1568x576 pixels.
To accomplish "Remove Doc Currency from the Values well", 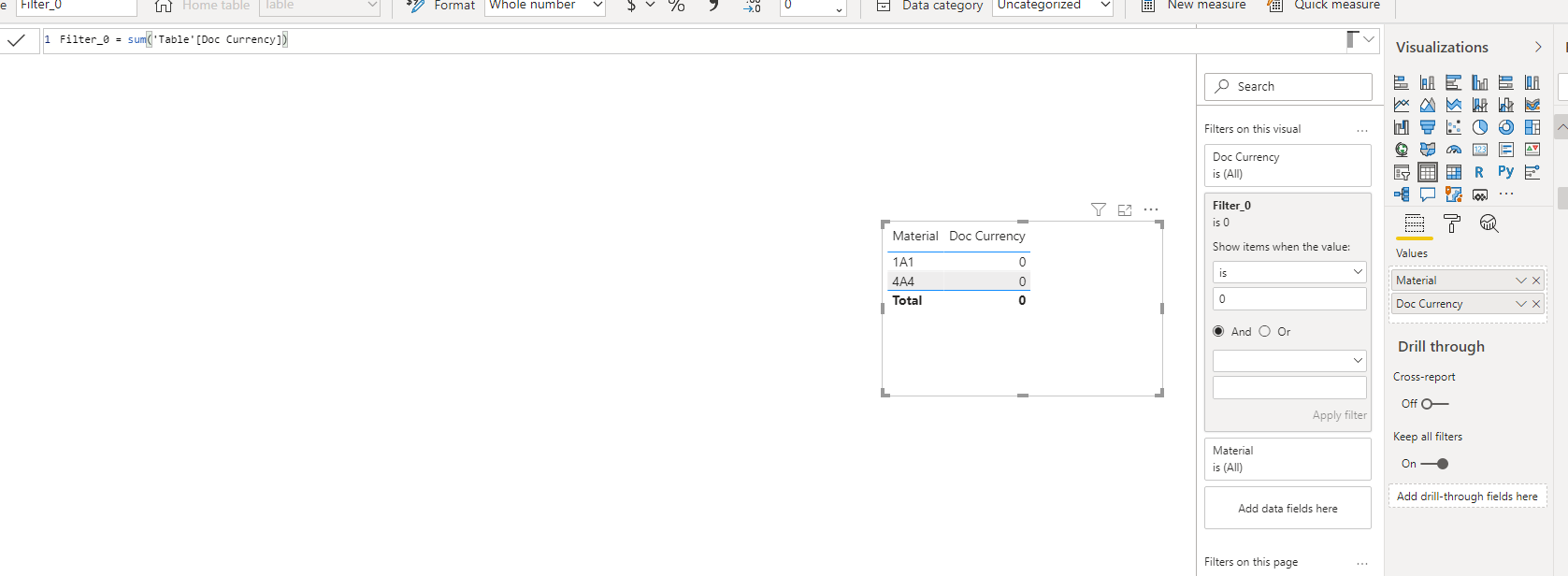I will coord(1536,304).
